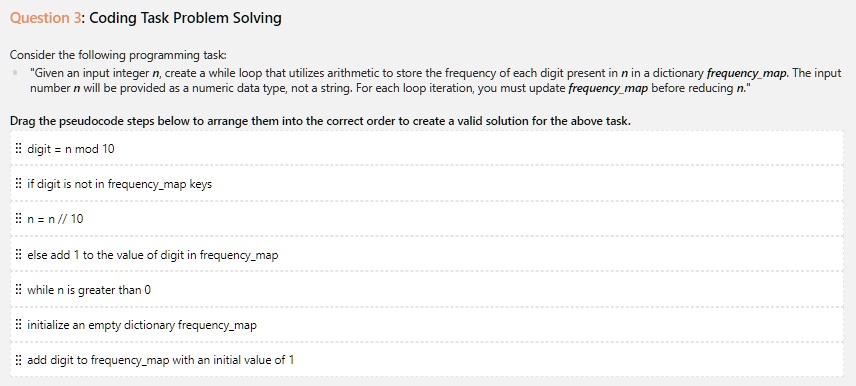The height and width of the screenshot is (386, 856).
Task: Click the bullet marker before the task quote
Action: (15, 72)
